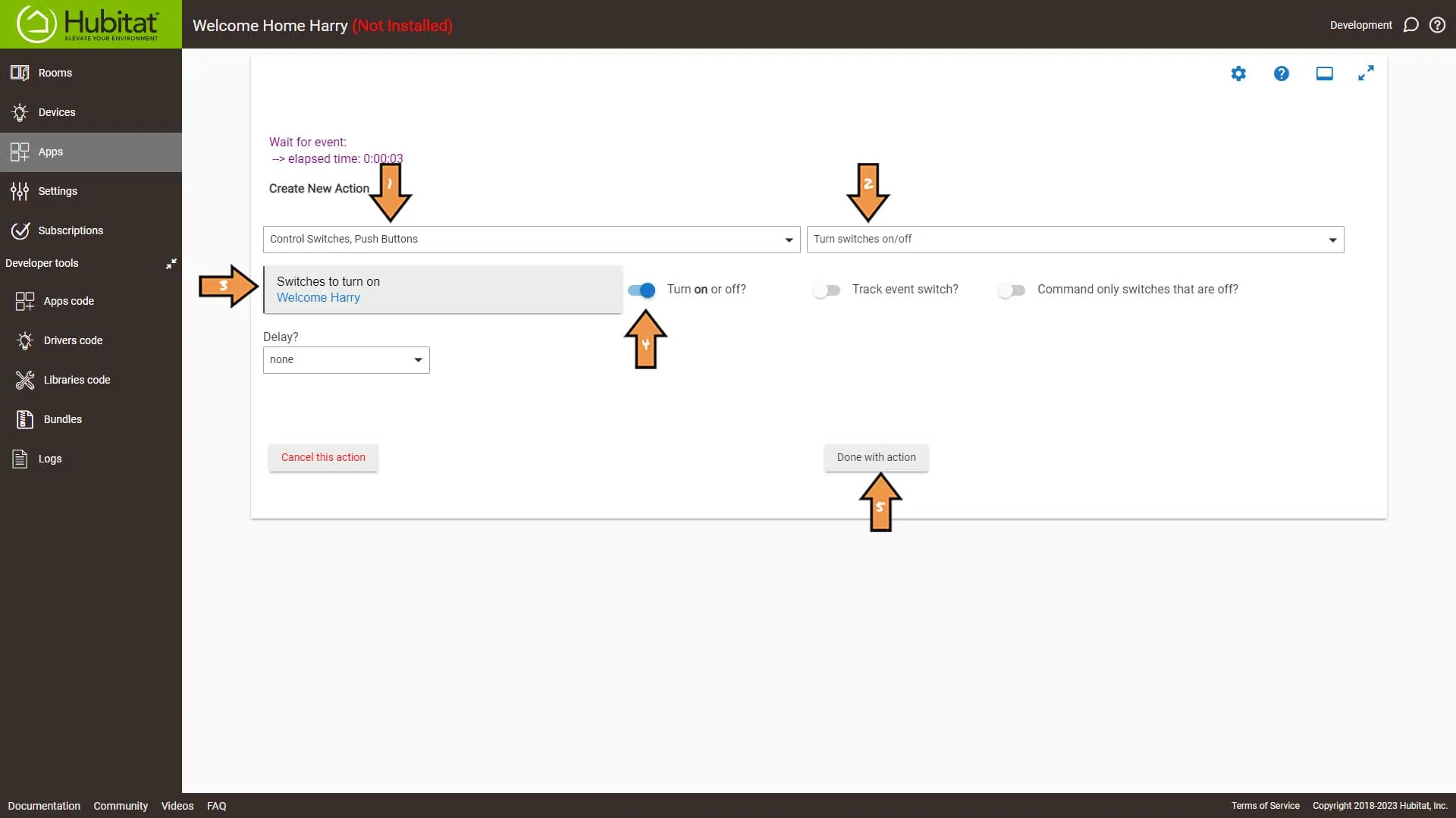
Task: Click 'Cancel this action' button
Action: [x=323, y=457]
